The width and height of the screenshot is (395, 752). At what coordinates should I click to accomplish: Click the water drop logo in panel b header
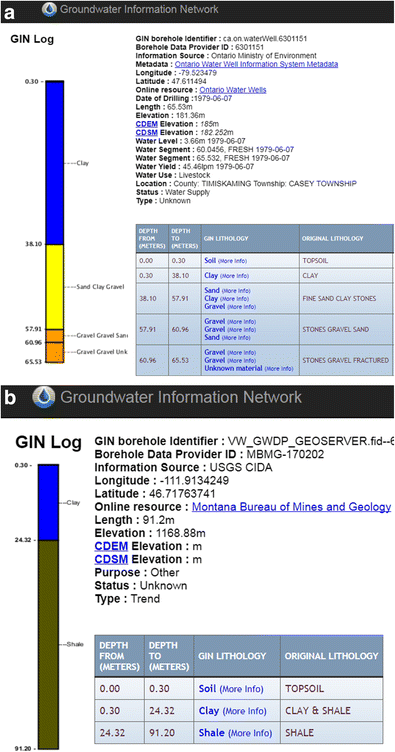pos(45,398)
